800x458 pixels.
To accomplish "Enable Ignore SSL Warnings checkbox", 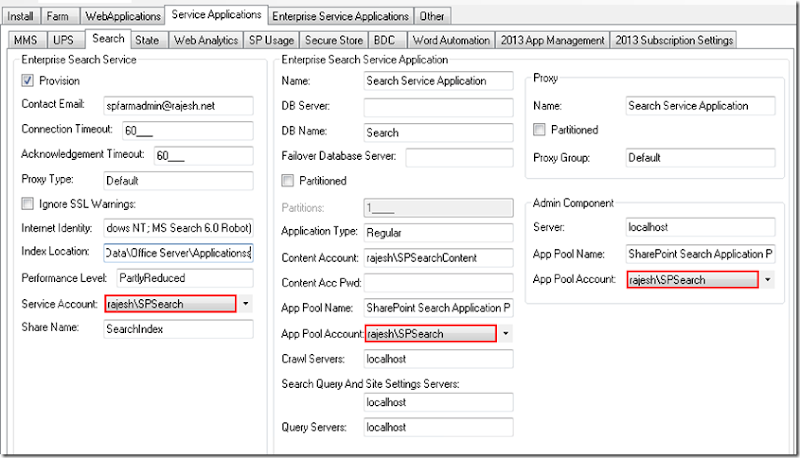I will [27, 204].
